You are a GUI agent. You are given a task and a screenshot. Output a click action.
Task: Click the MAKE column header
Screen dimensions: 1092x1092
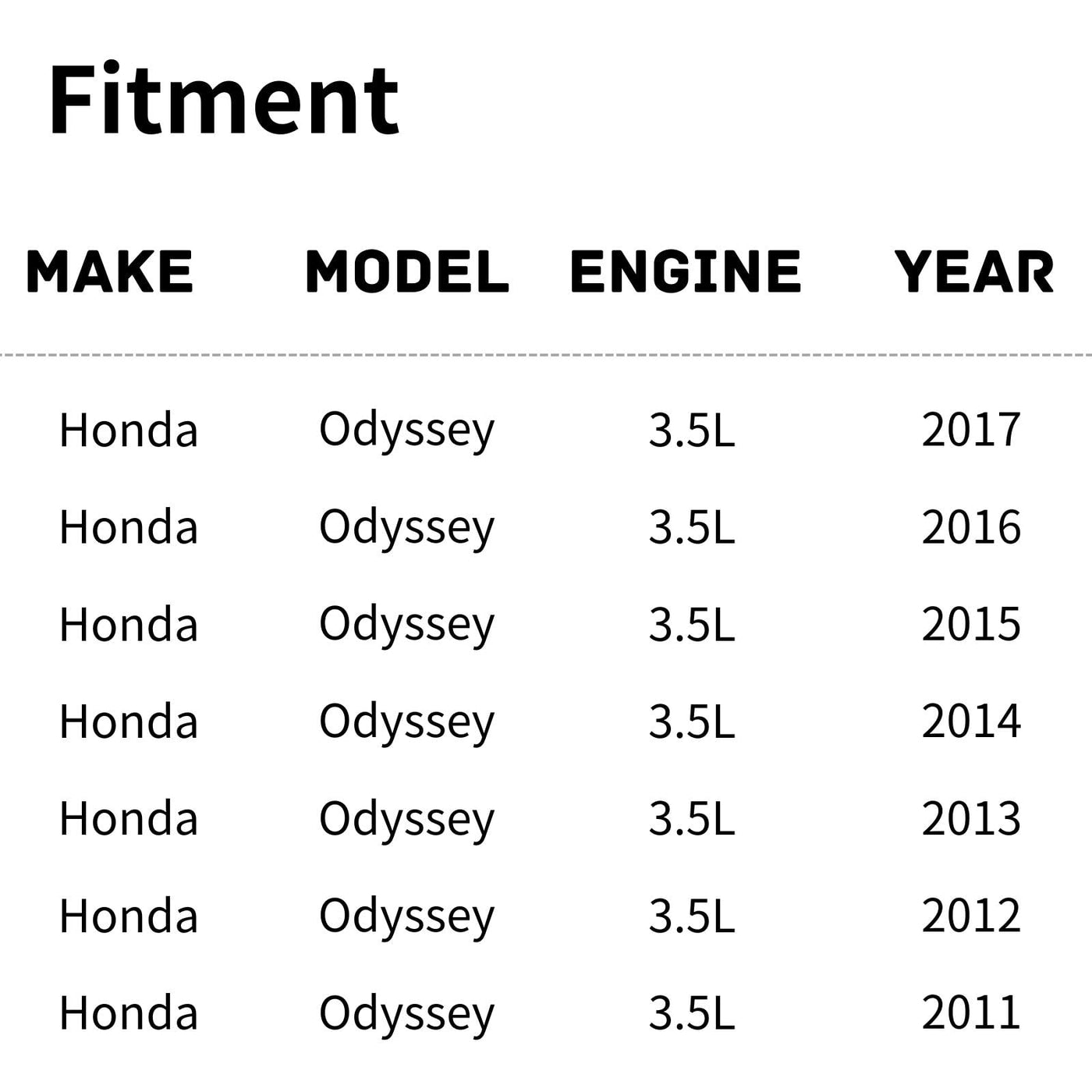click(109, 272)
